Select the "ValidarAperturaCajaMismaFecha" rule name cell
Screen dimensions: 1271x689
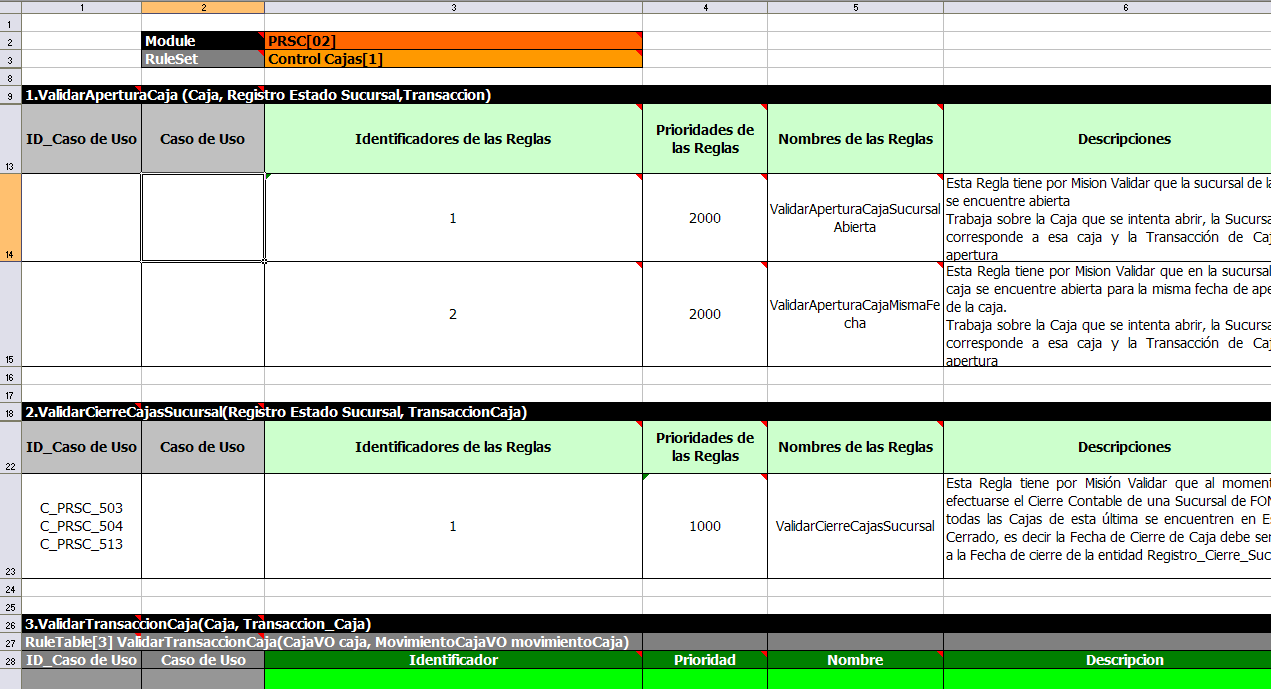[x=855, y=314]
